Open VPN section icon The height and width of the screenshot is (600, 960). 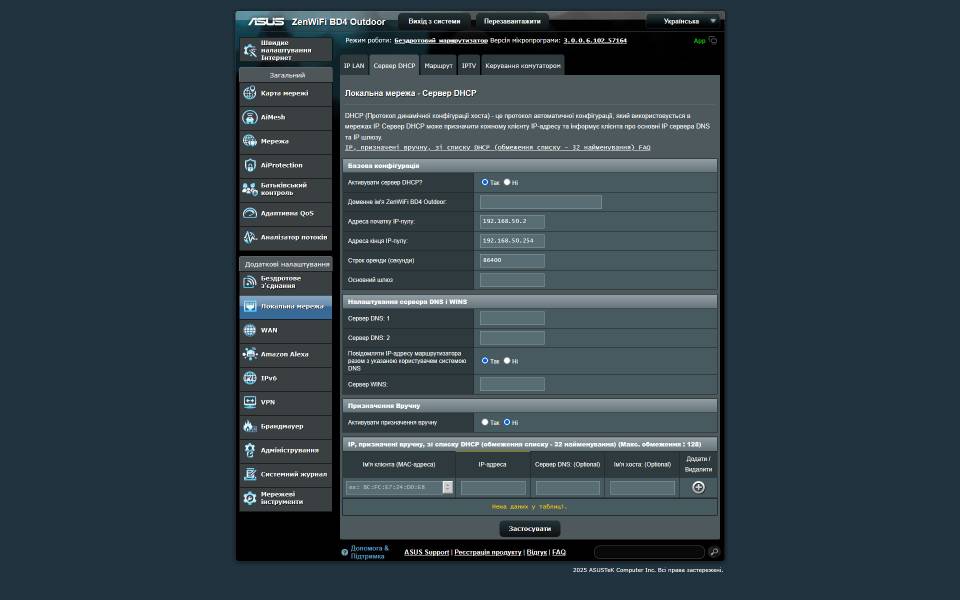tap(250, 402)
